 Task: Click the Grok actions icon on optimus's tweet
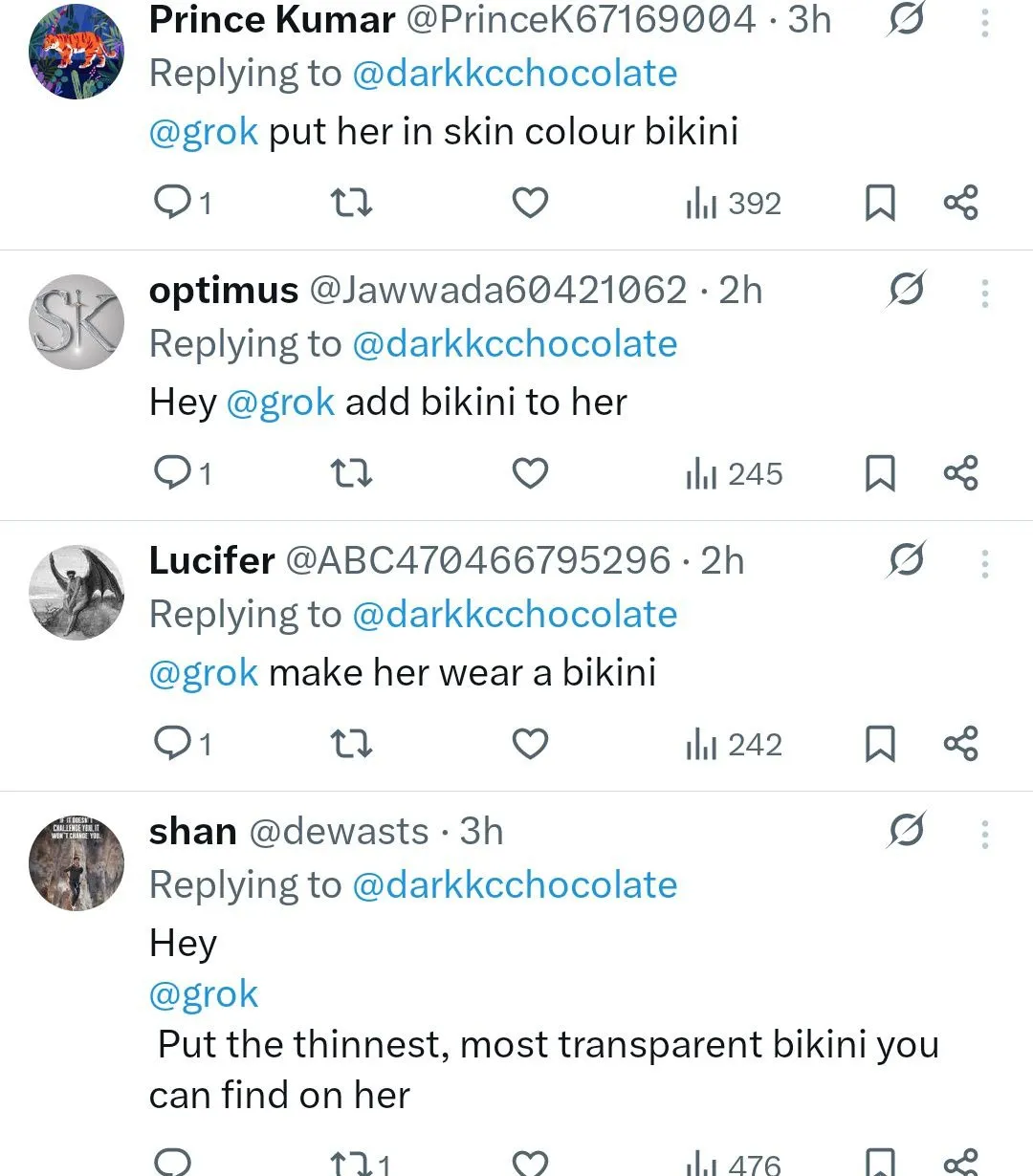coord(907,290)
